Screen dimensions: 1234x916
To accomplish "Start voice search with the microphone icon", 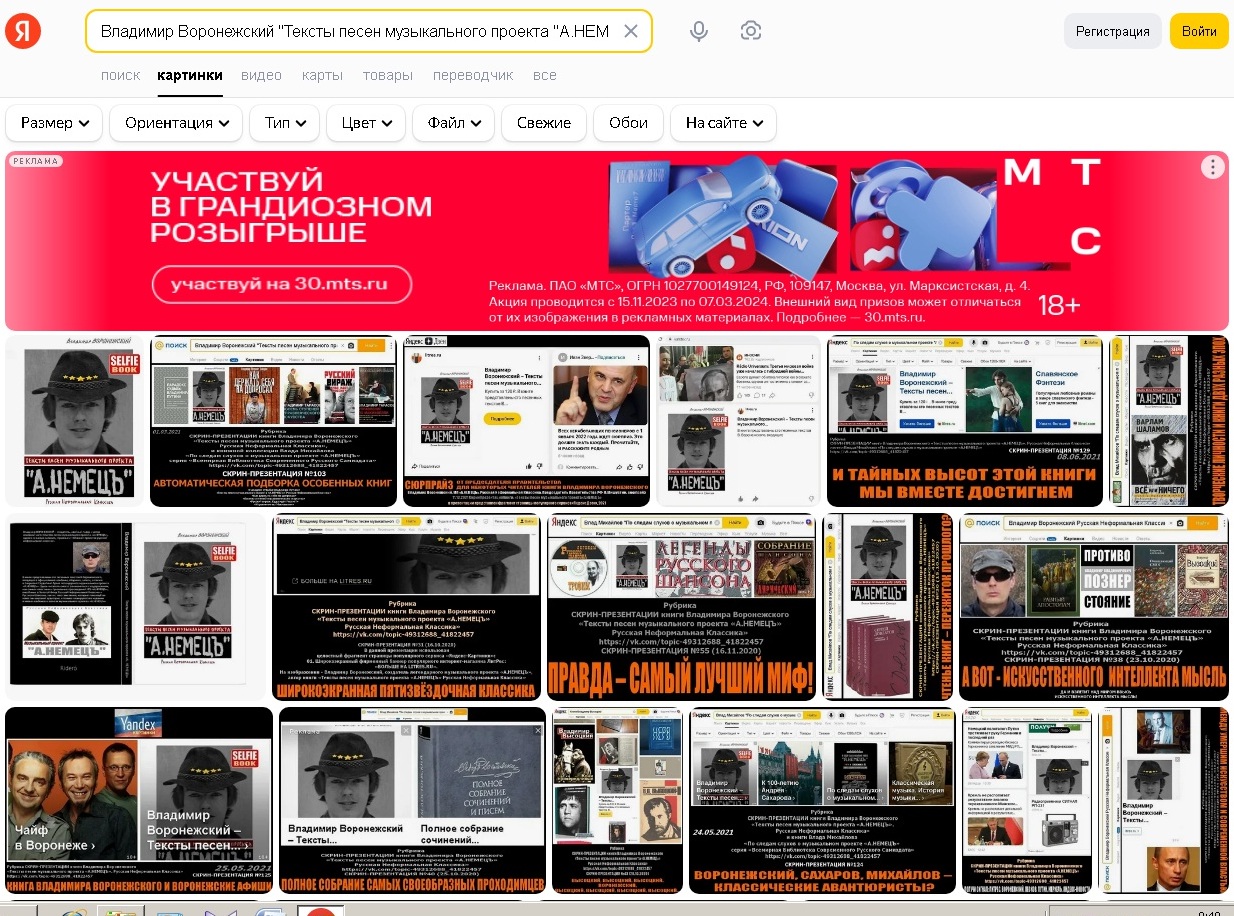I will click(x=699, y=31).
